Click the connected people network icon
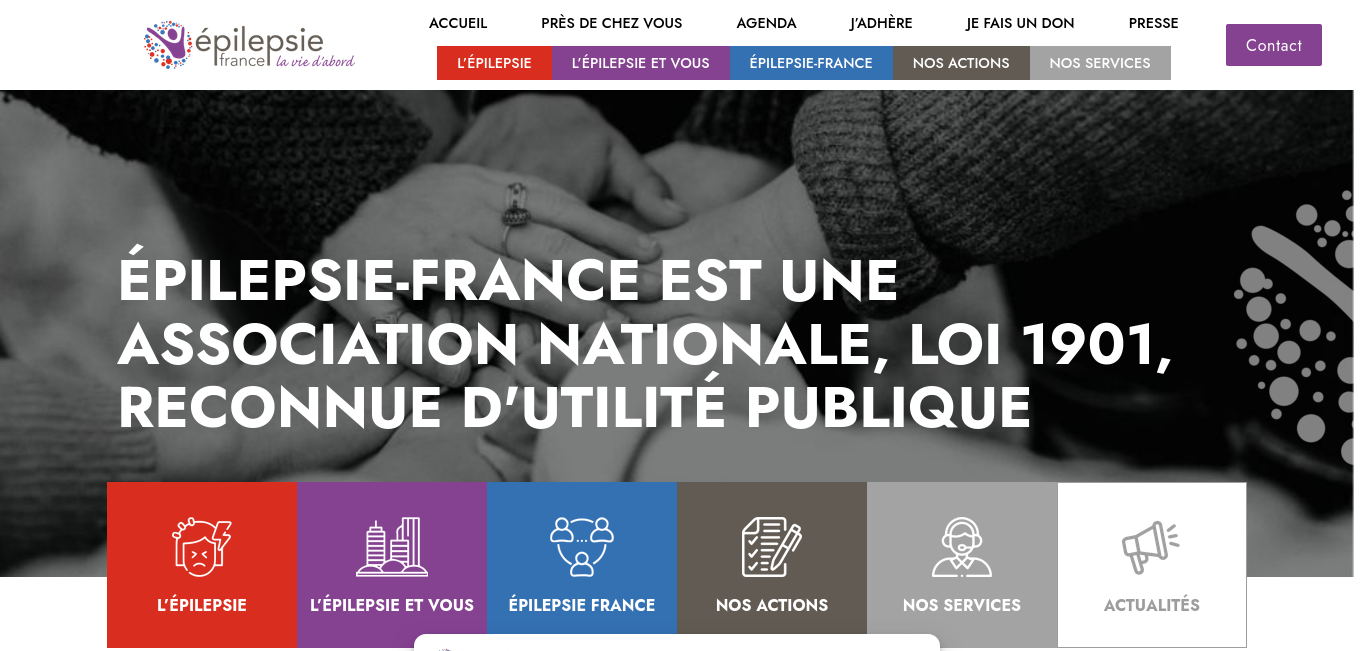The image size is (1366, 651). click(582, 547)
